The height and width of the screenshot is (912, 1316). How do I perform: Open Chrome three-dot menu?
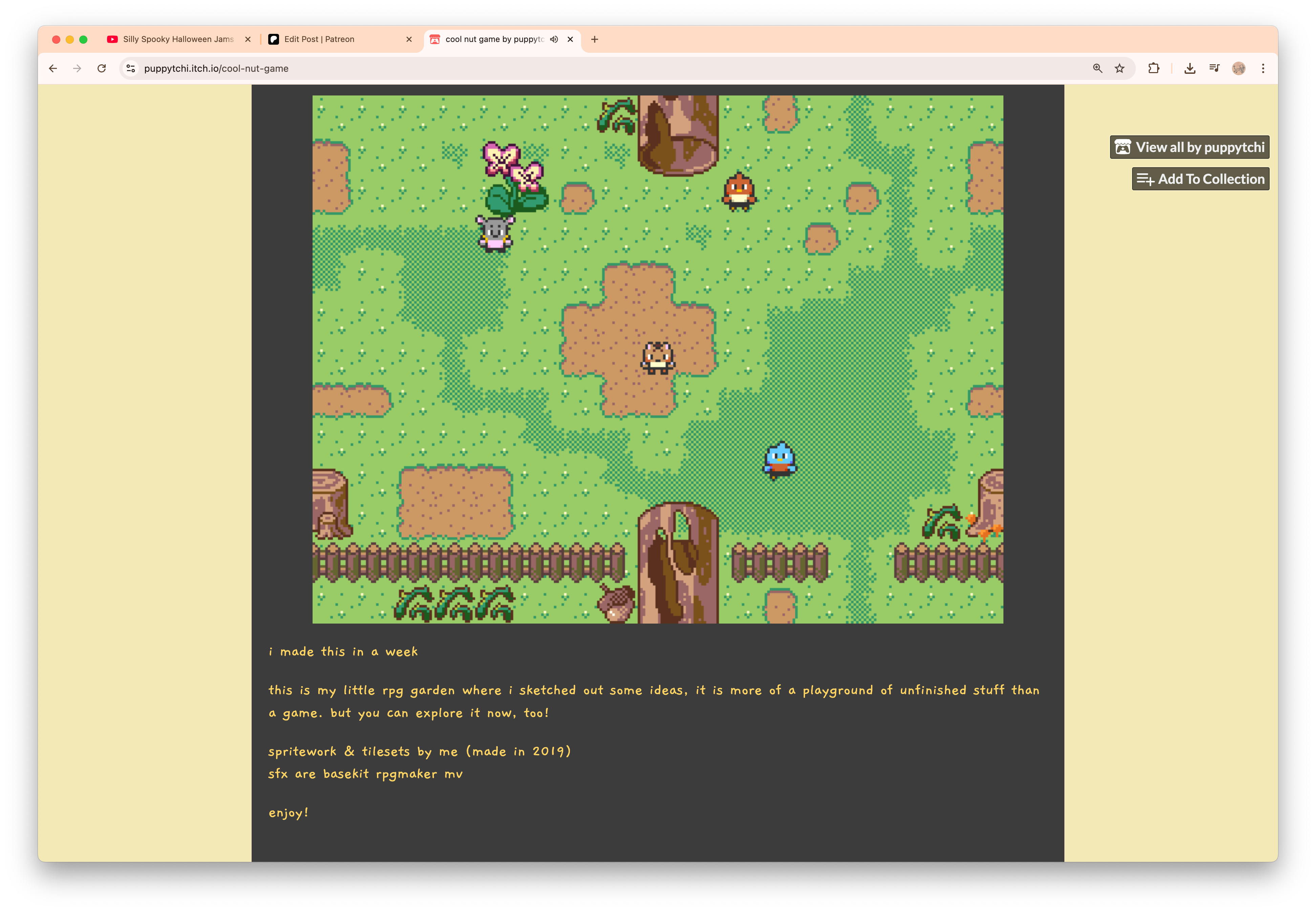pos(1263,69)
